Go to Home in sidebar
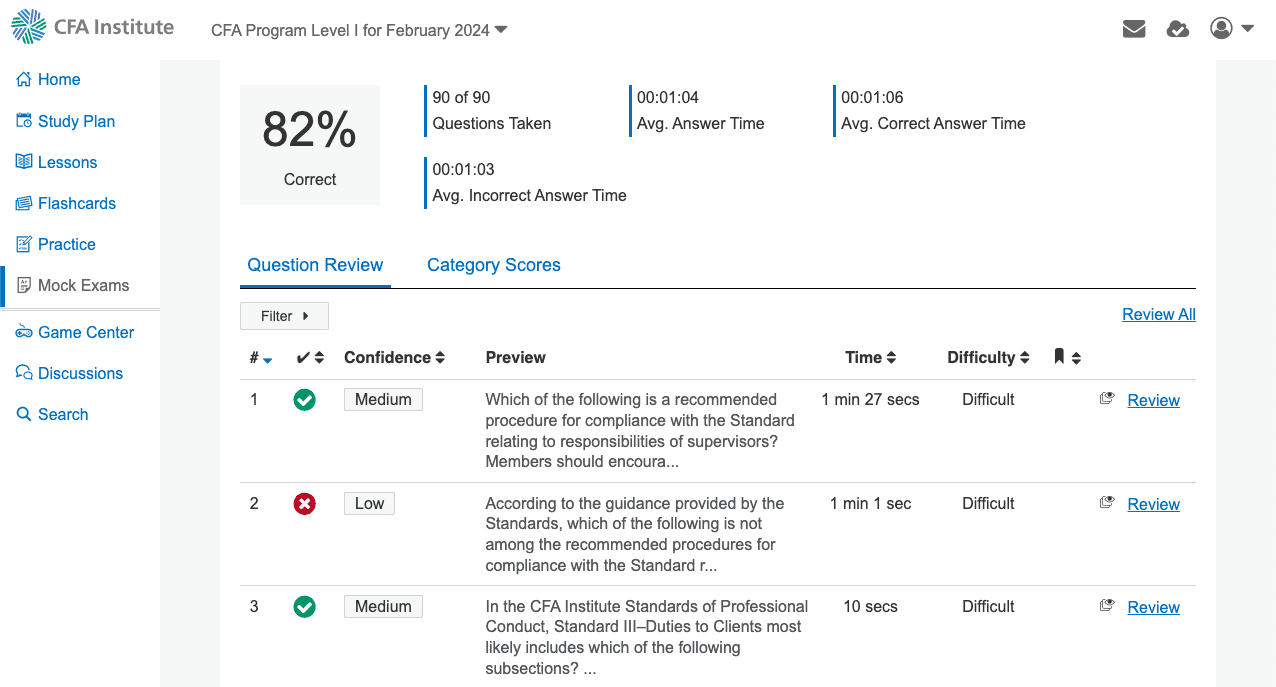Screen dimensions: 1276x687 coord(59,80)
